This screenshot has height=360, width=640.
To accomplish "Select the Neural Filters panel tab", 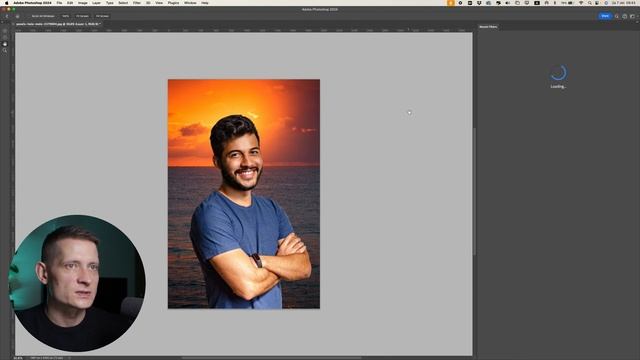I will tap(488, 27).
